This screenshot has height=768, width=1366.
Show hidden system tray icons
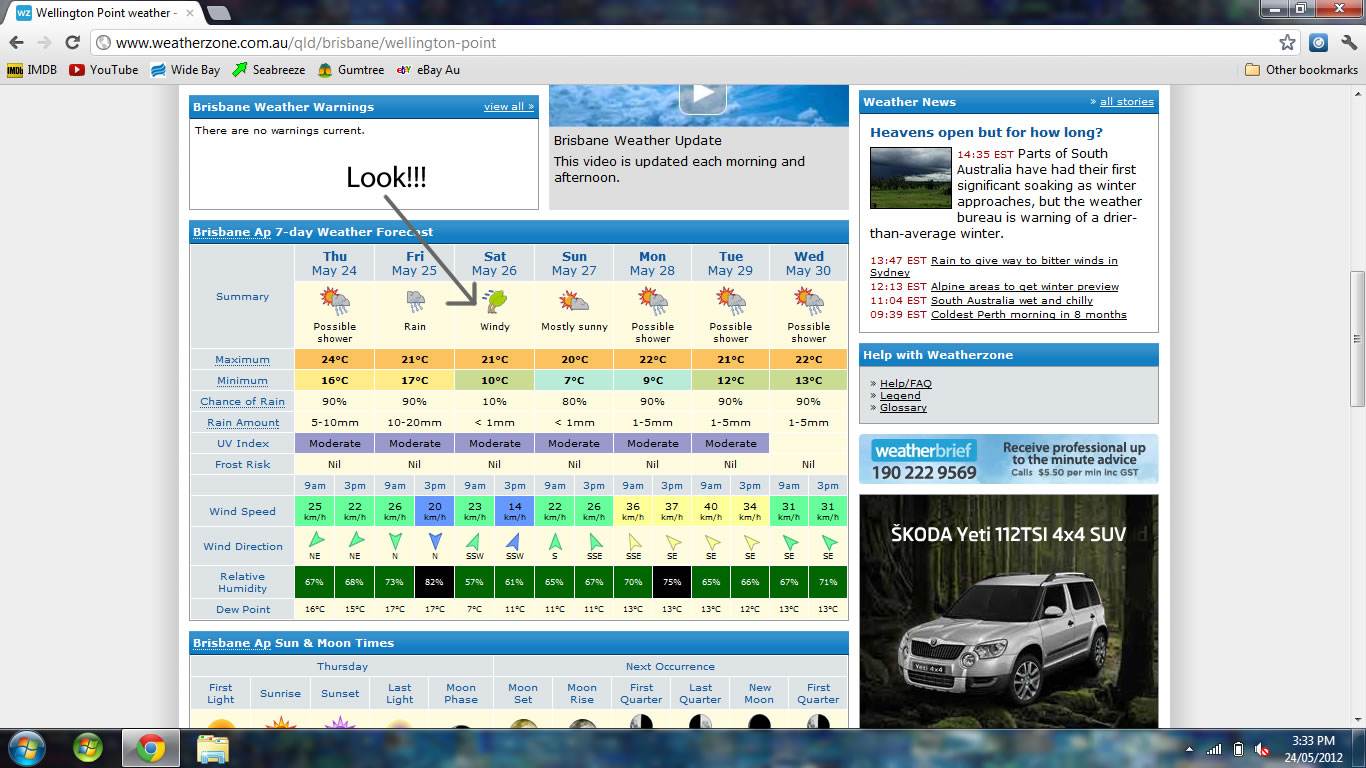click(1189, 749)
